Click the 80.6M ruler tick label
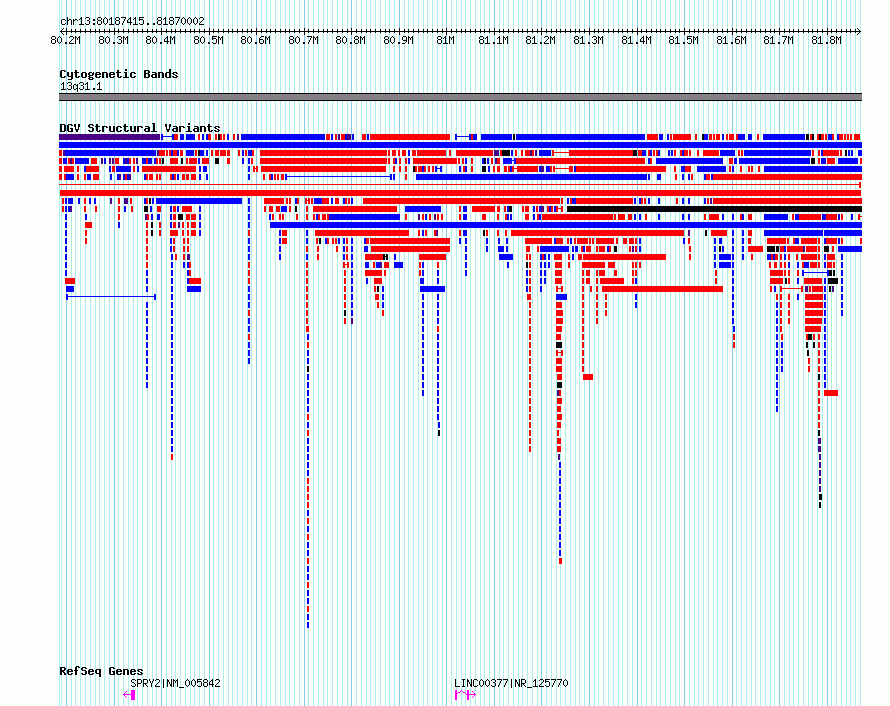This screenshot has width=890, height=706. pyautogui.click(x=255, y=40)
